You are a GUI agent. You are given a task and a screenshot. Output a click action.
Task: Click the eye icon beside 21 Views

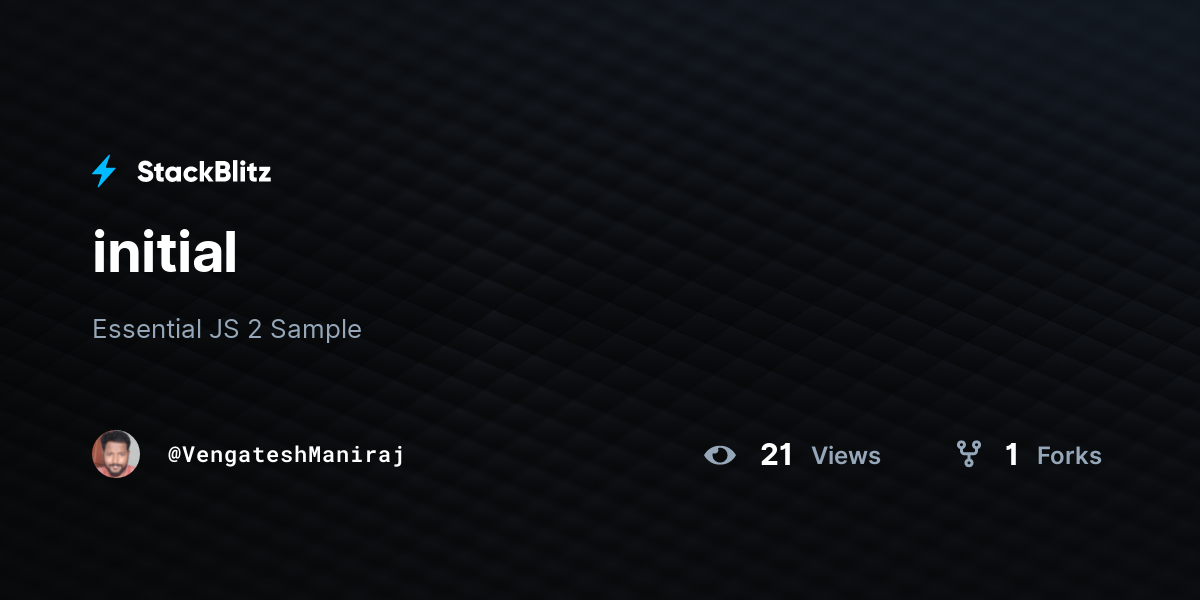tap(719, 456)
